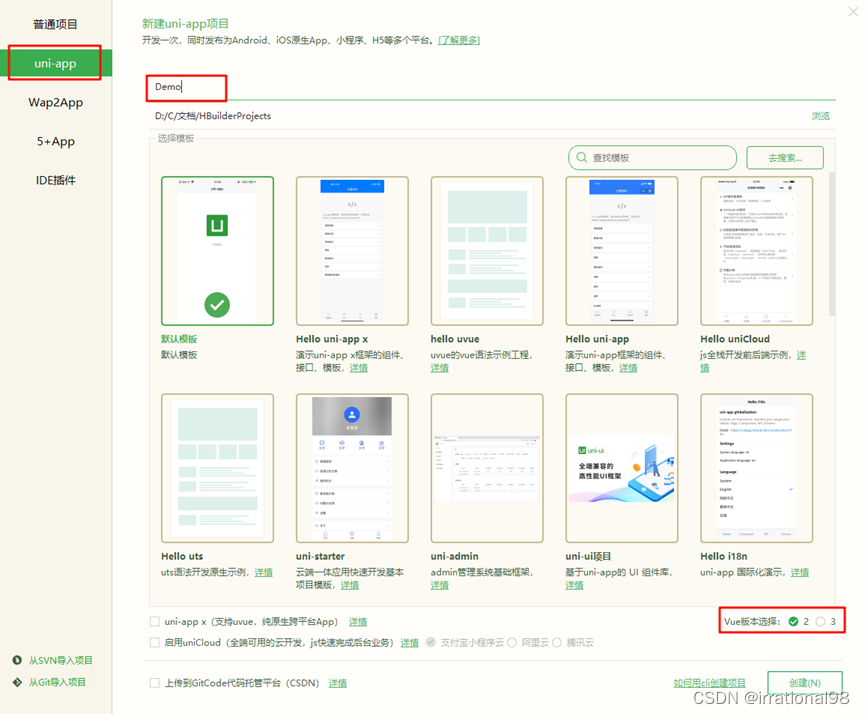Choose the Hello uniCloud template thumbnail
Viewport: 865px width, 714px height.
756,251
